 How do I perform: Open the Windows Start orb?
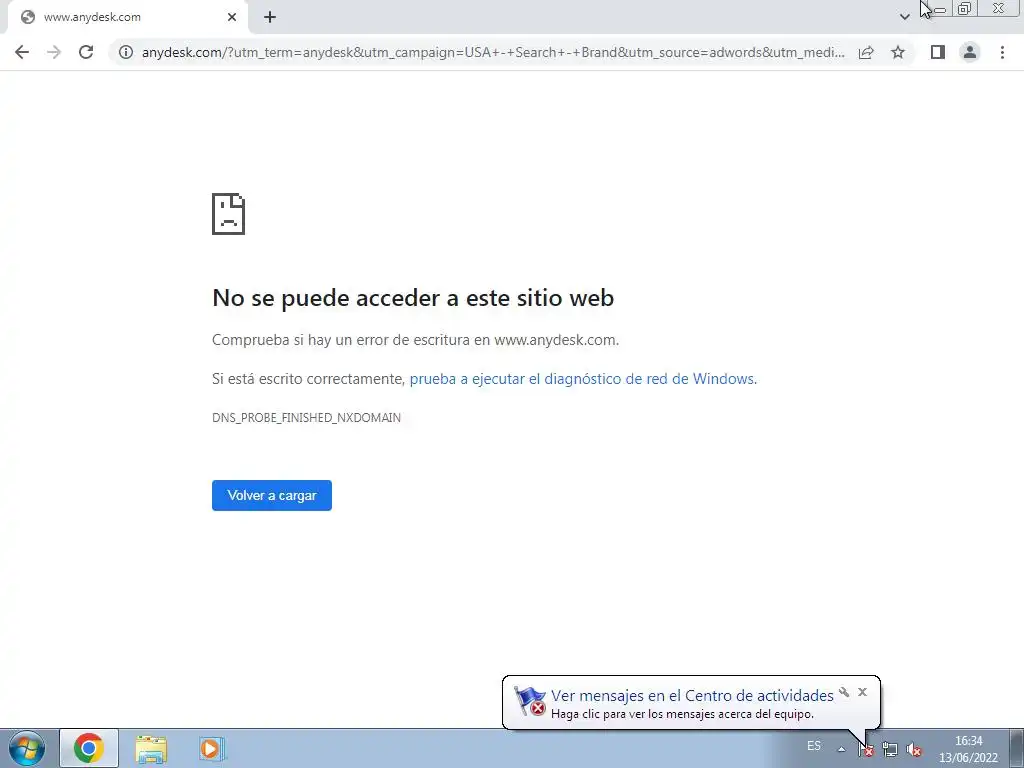point(27,748)
